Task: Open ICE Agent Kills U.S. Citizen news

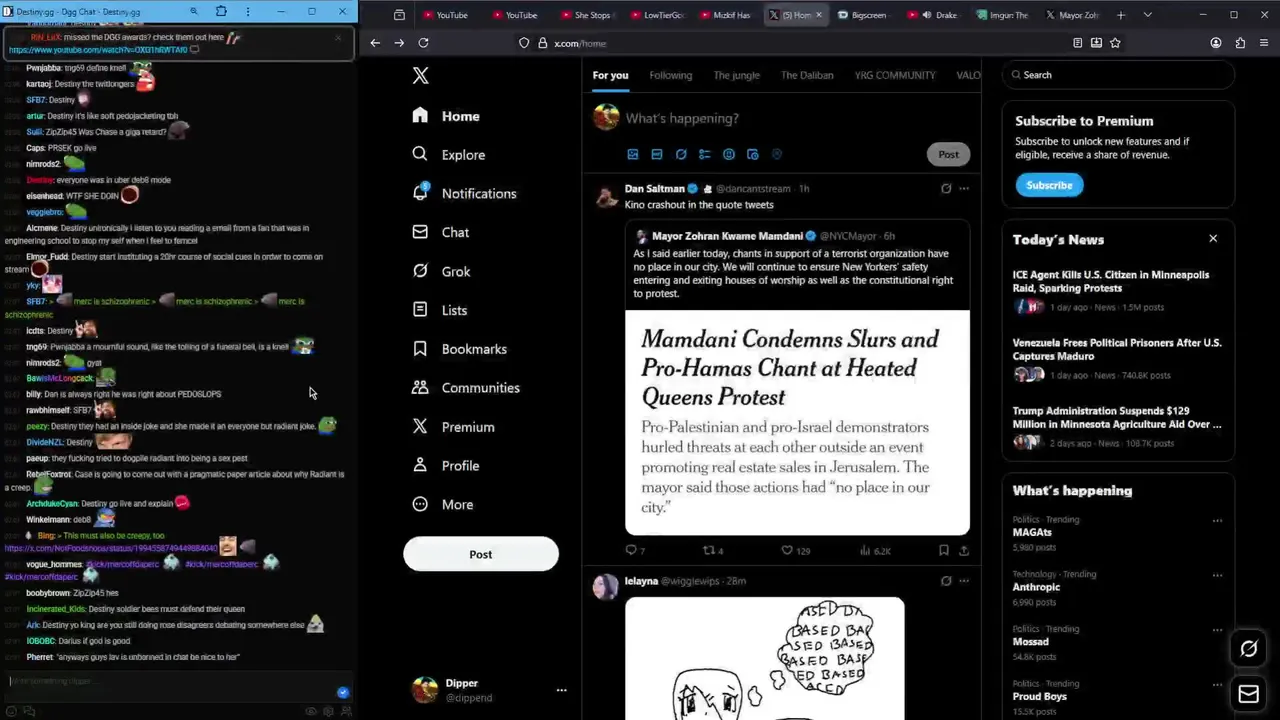Action: click(x=1118, y=291)
